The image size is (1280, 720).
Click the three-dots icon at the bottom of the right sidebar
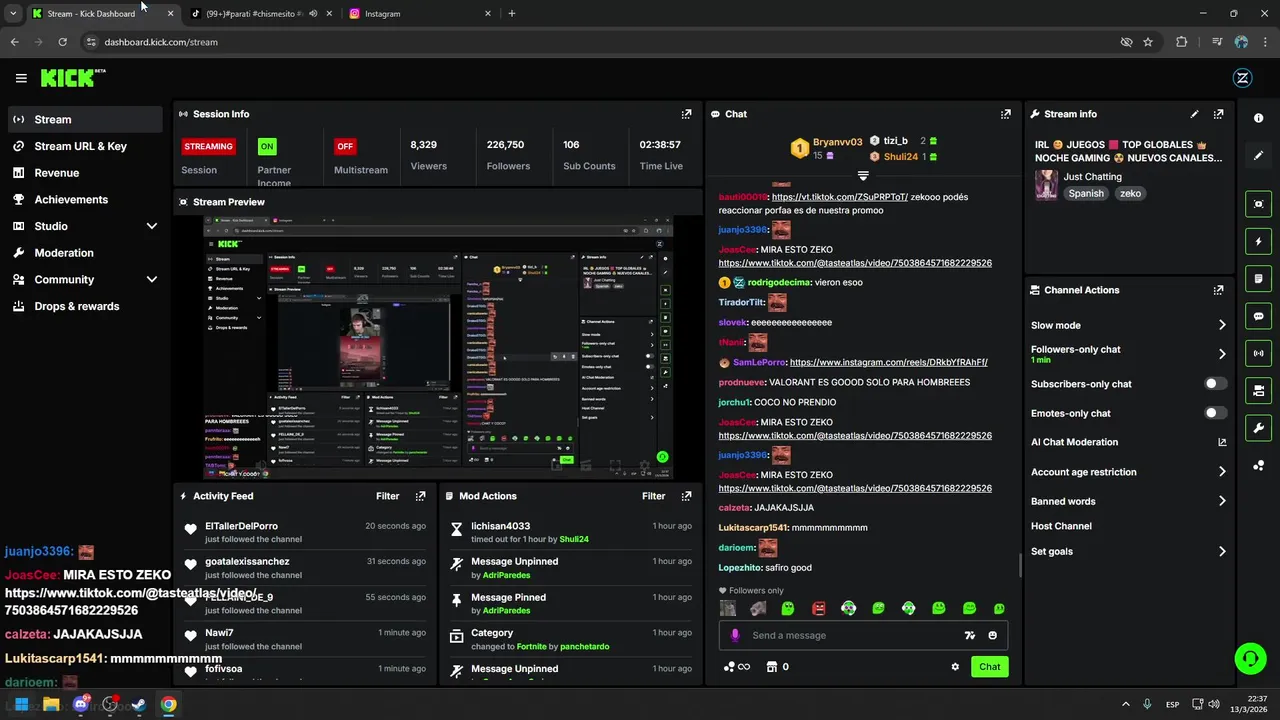pos(1259,466)
